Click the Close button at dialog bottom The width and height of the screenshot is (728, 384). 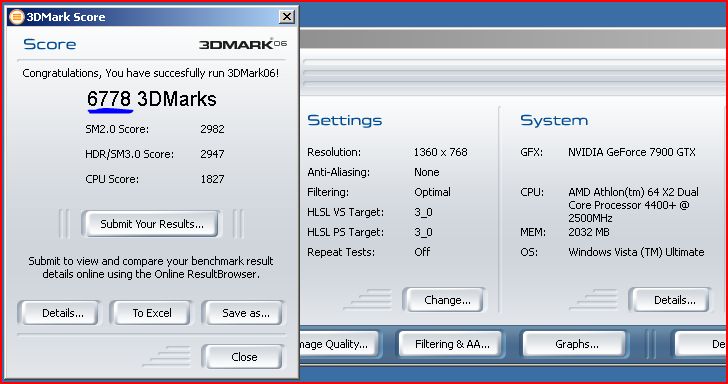(243, 357)
